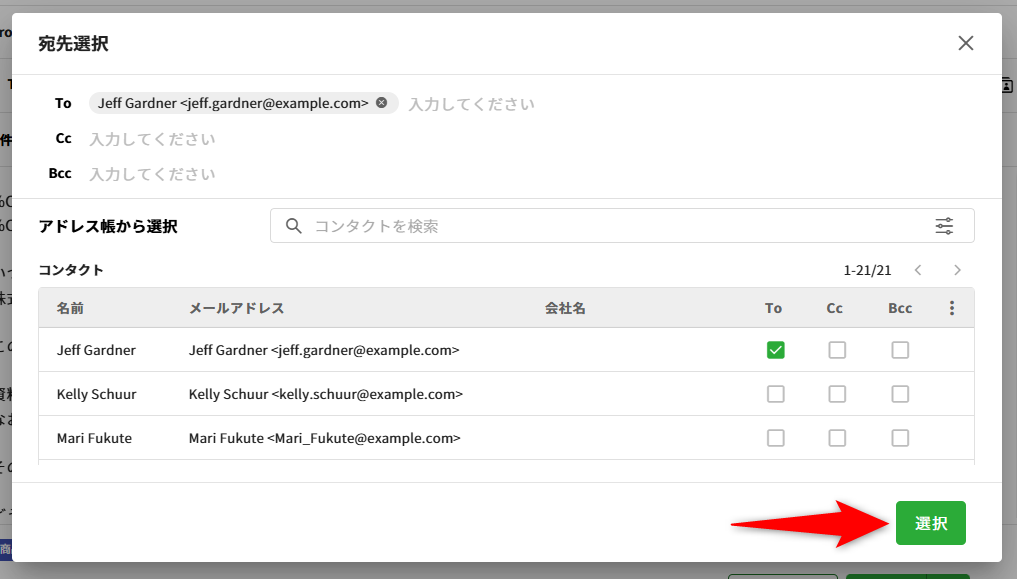Open search filter options icon
Screen dimensions: 1017x579
[x=944, y=226]
